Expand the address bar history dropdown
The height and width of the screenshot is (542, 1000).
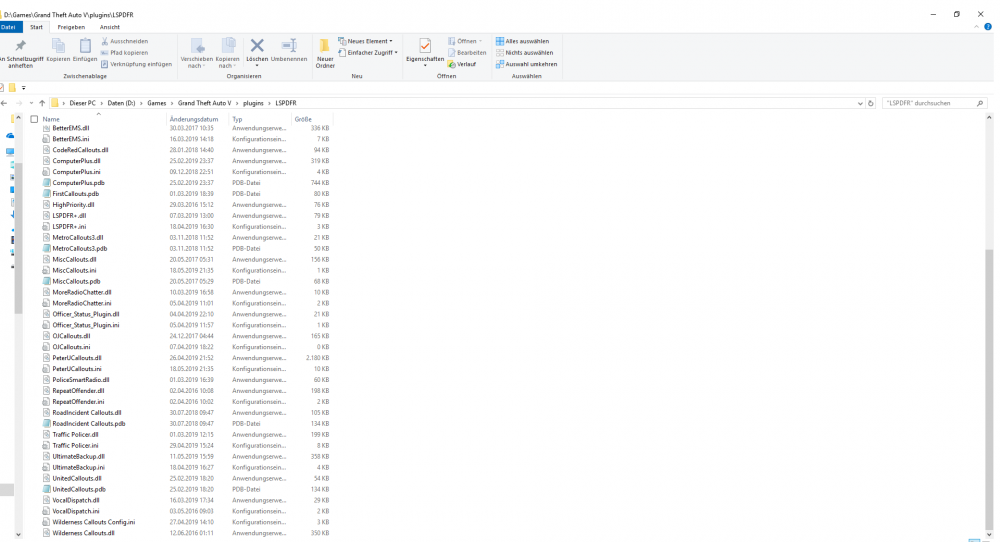(860, 103)
